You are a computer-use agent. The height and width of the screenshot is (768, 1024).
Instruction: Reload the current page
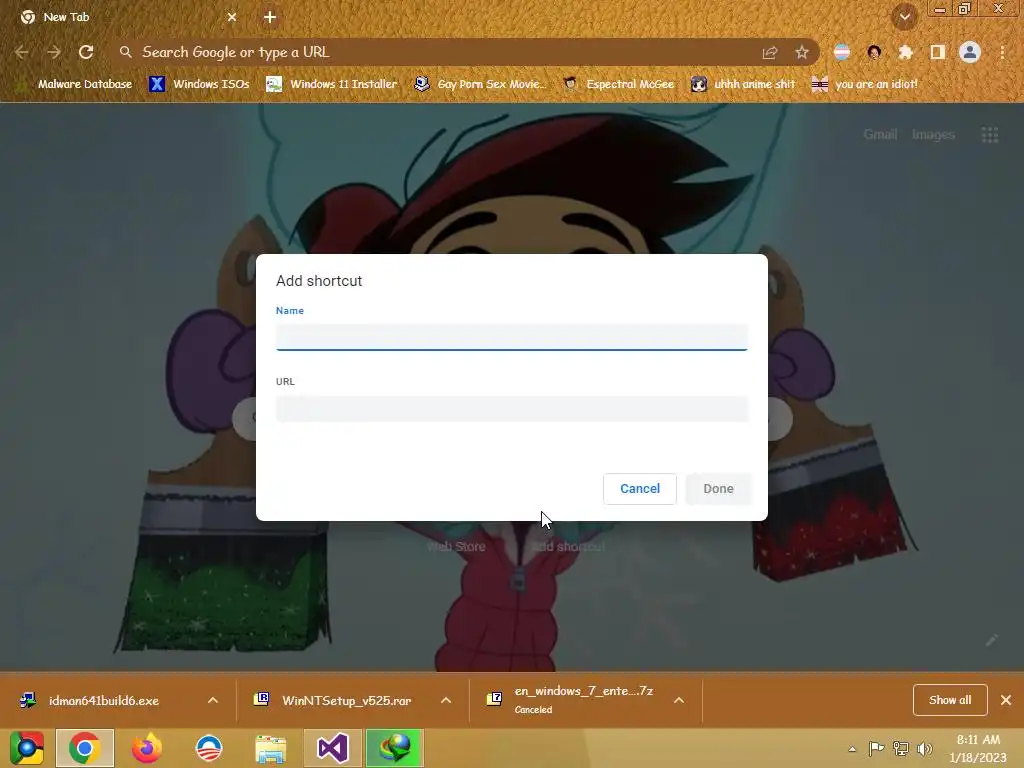[x=86, y=52]
